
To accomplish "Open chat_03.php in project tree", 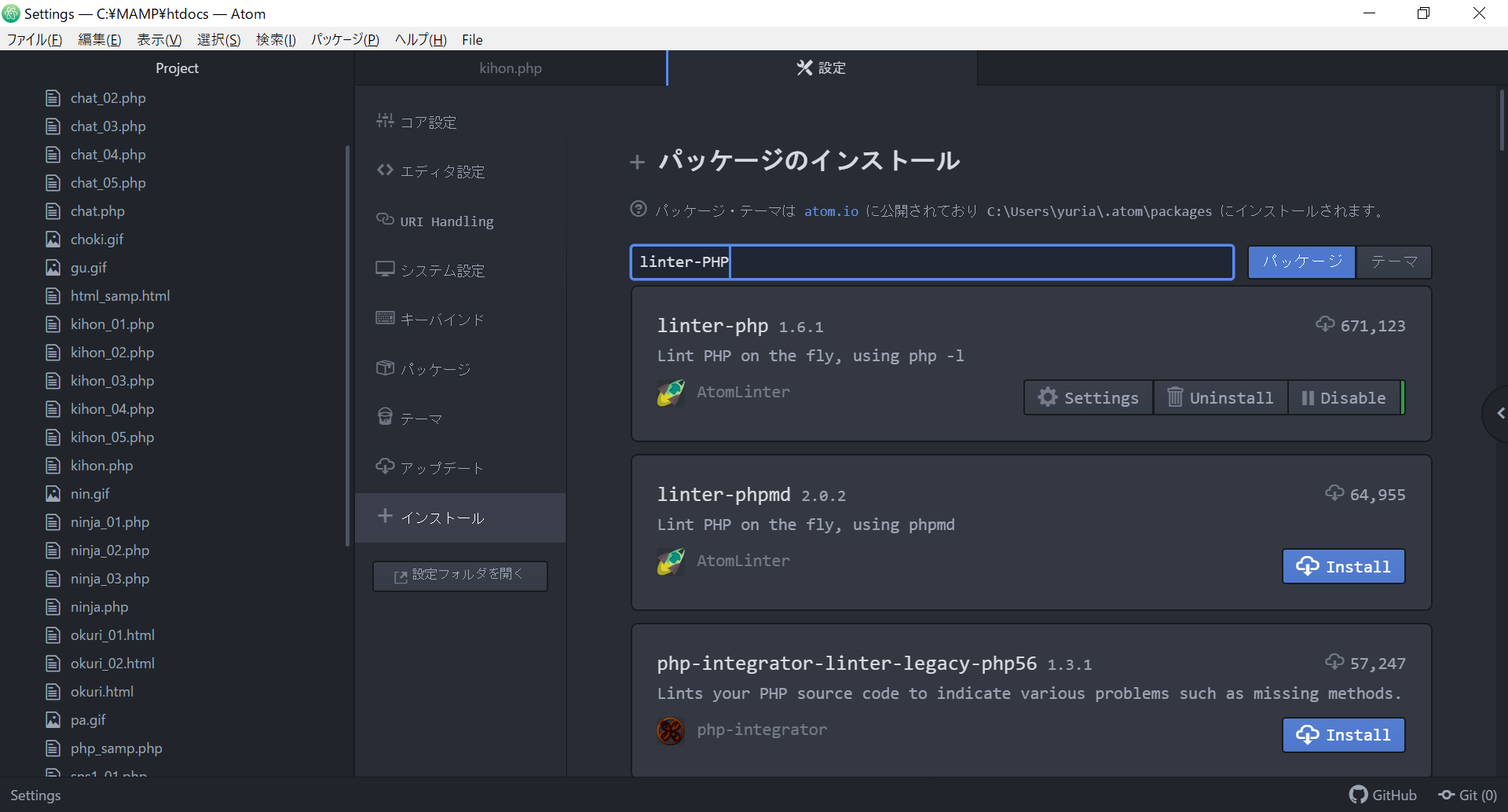I will (108, 126).
